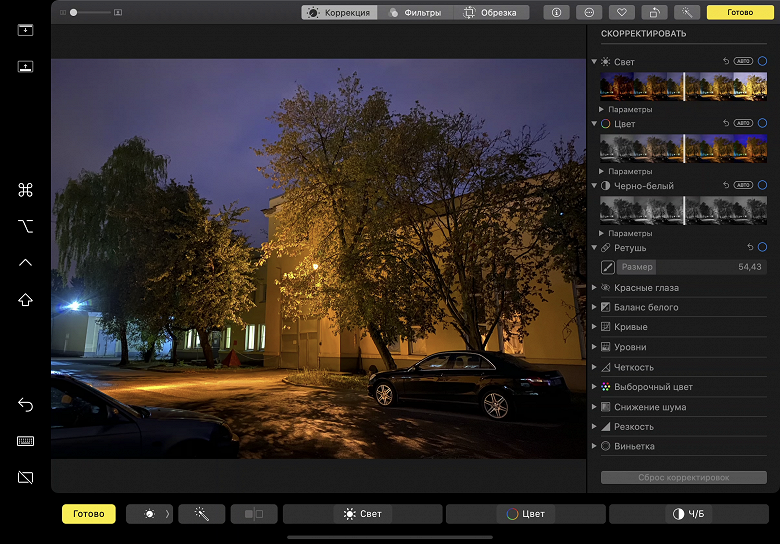The width and height of the screenshot is (780, 544).
Task: Click the Свет brightness thumbnail slider
Action: (x=683, y=87)
